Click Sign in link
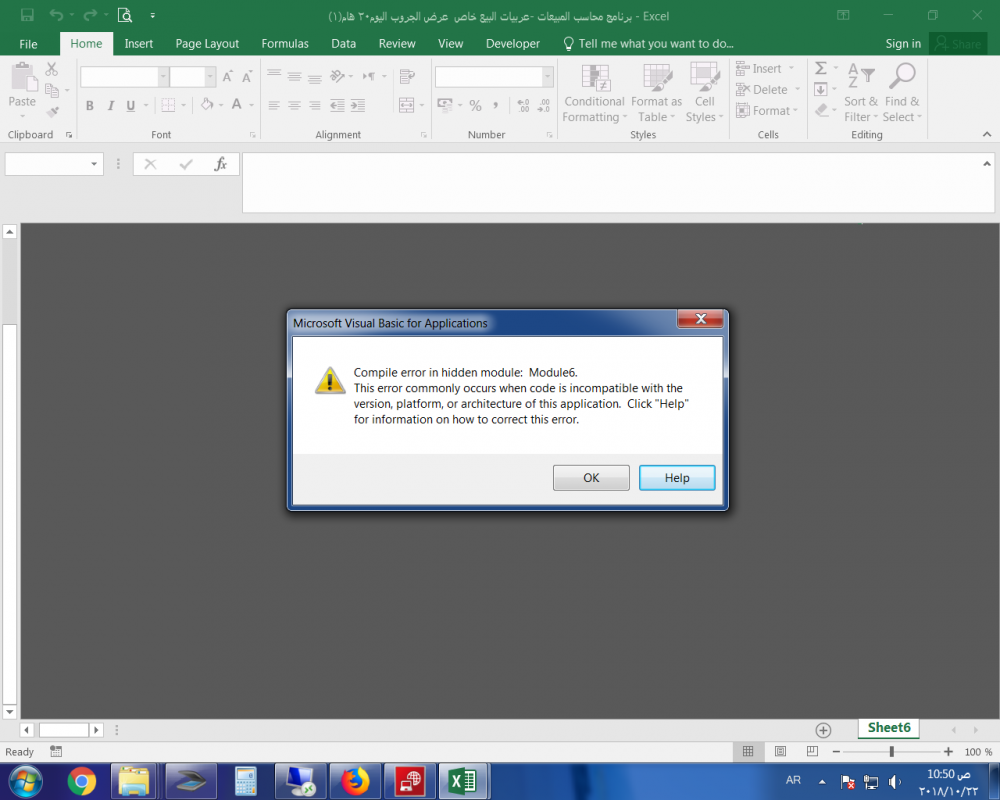Image resolution: width=1000 pixels, height=800 pixels. click(x=903, y=44)
